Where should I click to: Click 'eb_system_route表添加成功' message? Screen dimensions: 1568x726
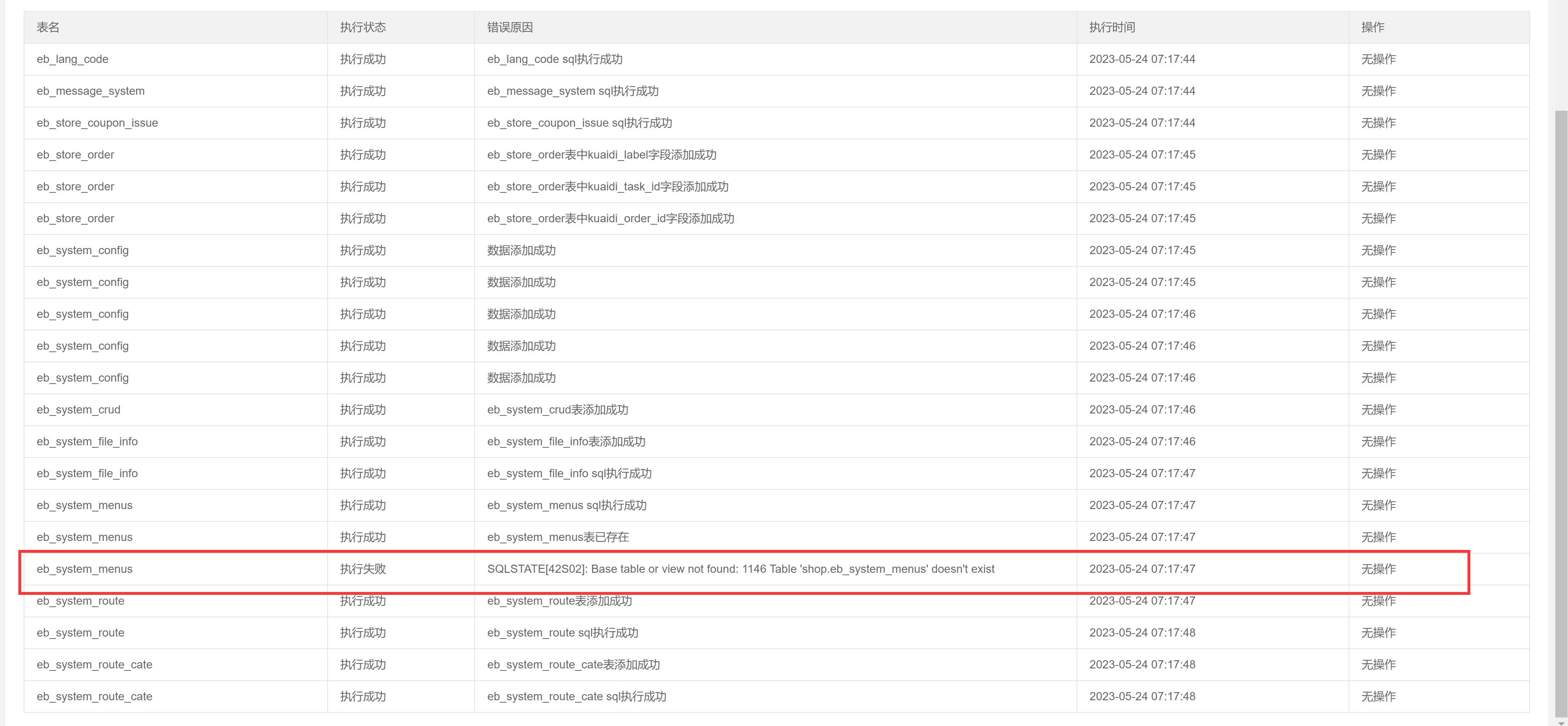click(560, 601)
